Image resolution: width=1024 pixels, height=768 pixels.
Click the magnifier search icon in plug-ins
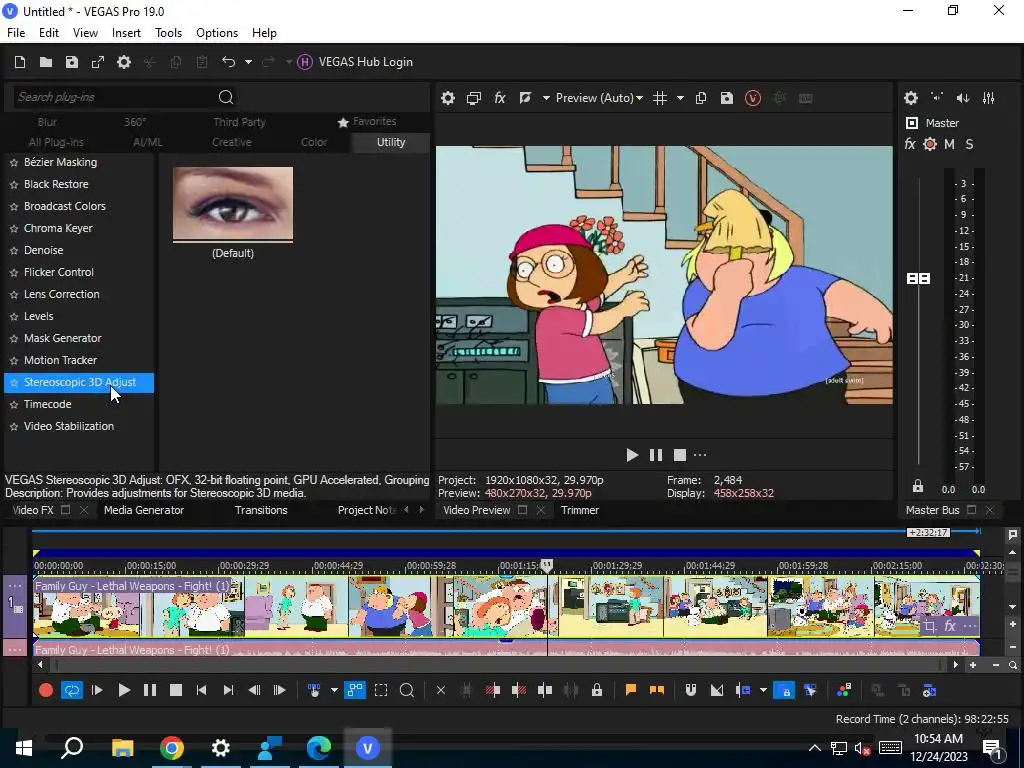point(226,97)
